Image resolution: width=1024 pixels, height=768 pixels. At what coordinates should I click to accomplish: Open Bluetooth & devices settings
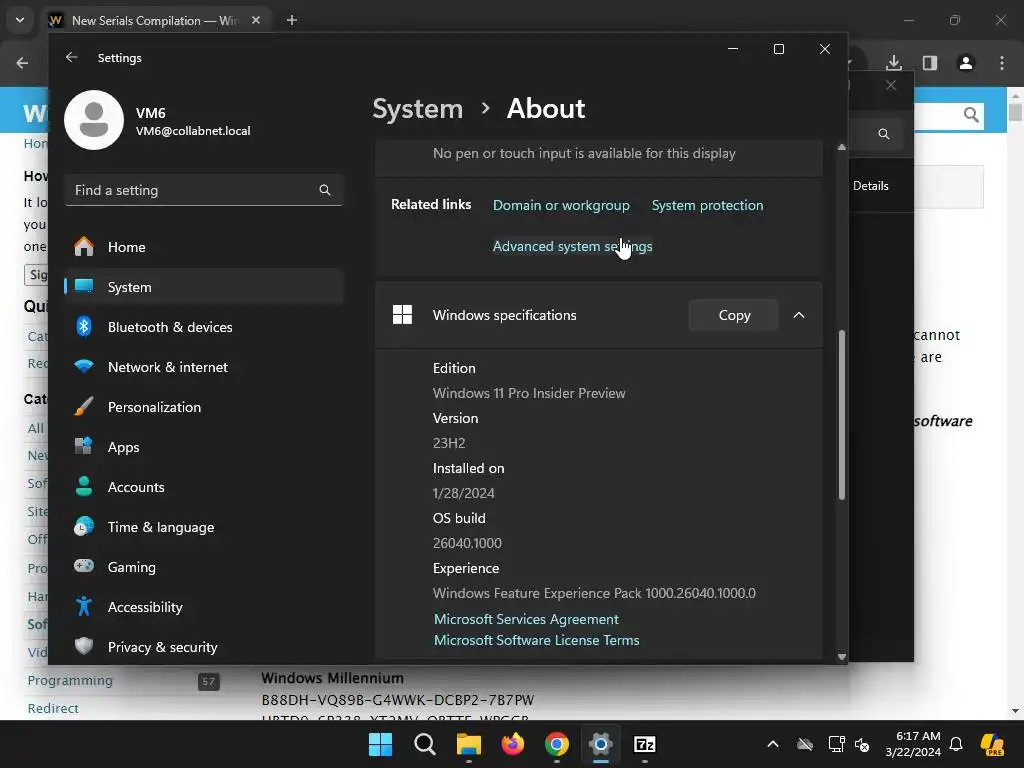point(204,327)
